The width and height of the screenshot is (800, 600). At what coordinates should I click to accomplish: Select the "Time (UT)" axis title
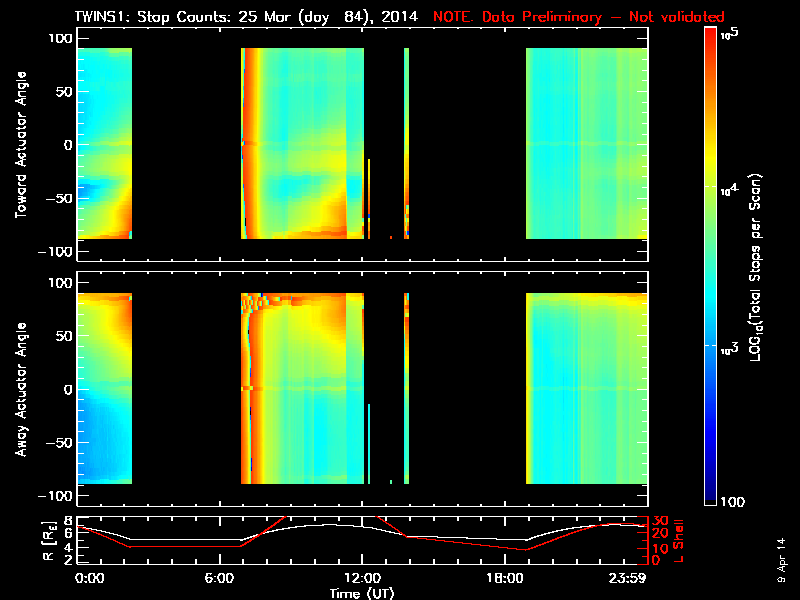(x=362, y=593)
